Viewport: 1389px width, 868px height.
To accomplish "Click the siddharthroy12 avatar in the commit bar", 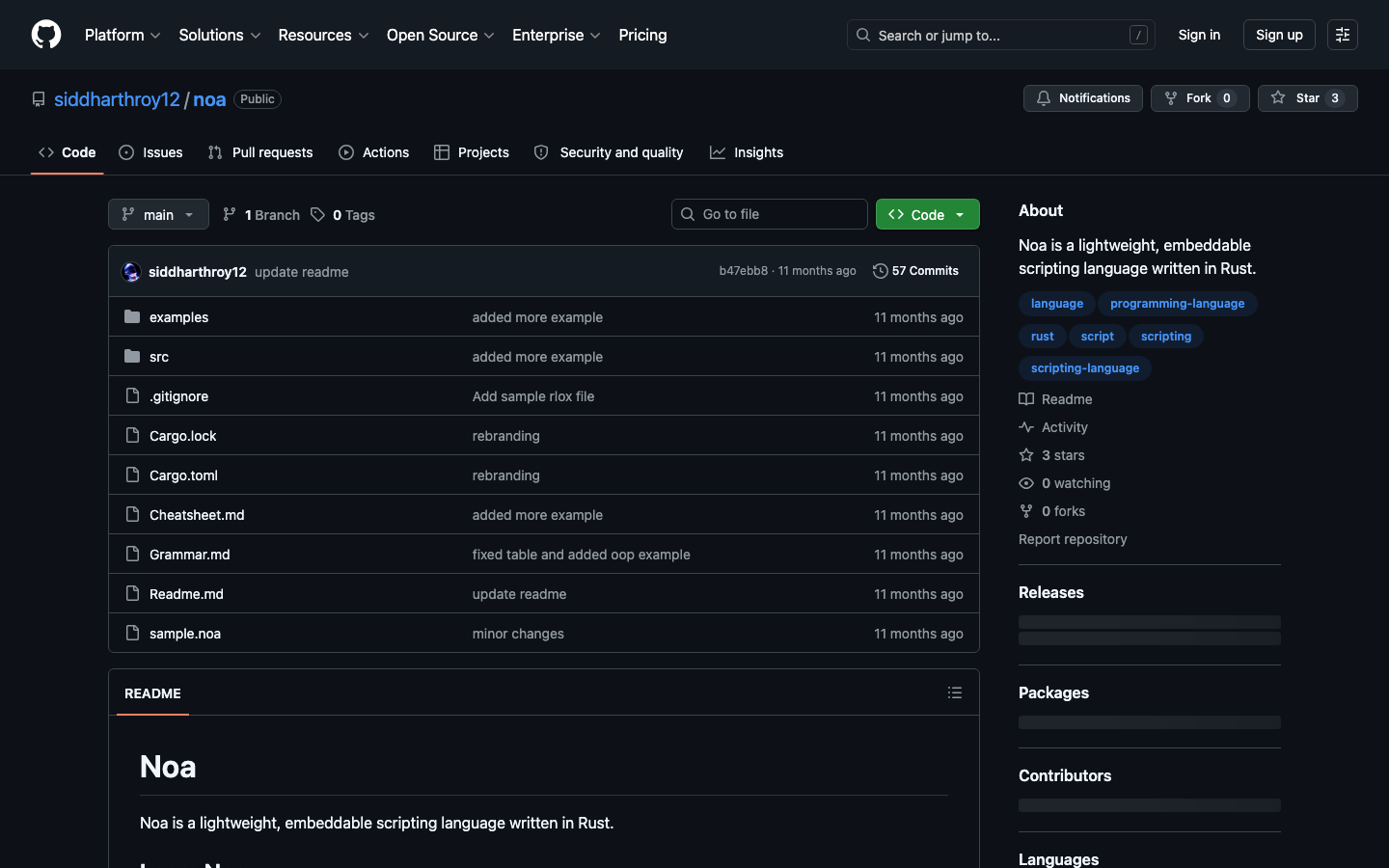I will pos(131,272).
